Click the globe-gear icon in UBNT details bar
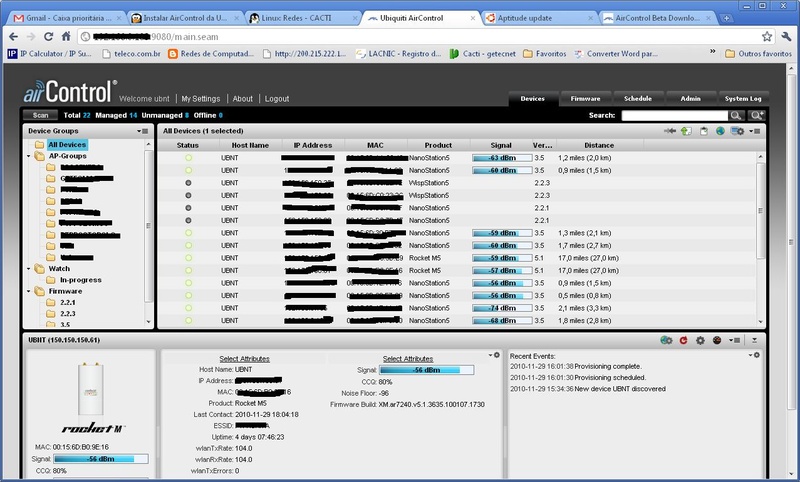800x482 pixels. (x=666, y=340)
